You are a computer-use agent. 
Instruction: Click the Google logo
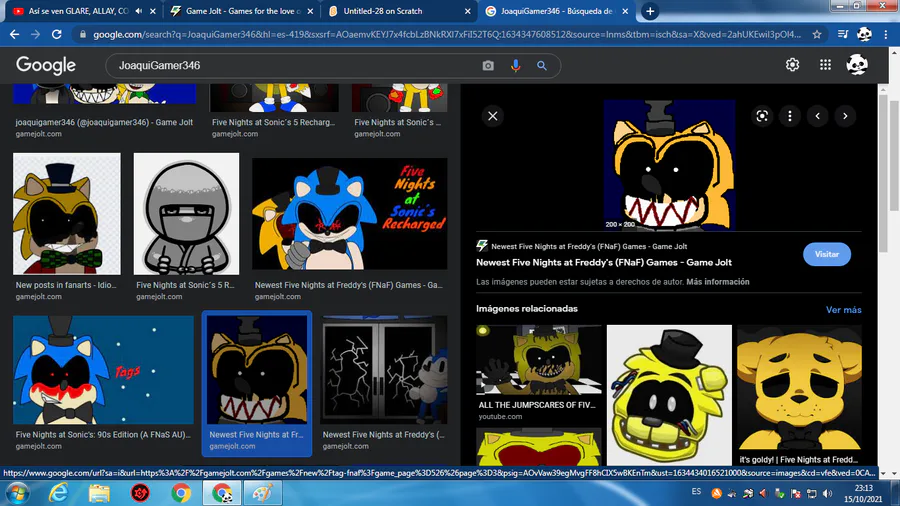click(x=46, y=65)
